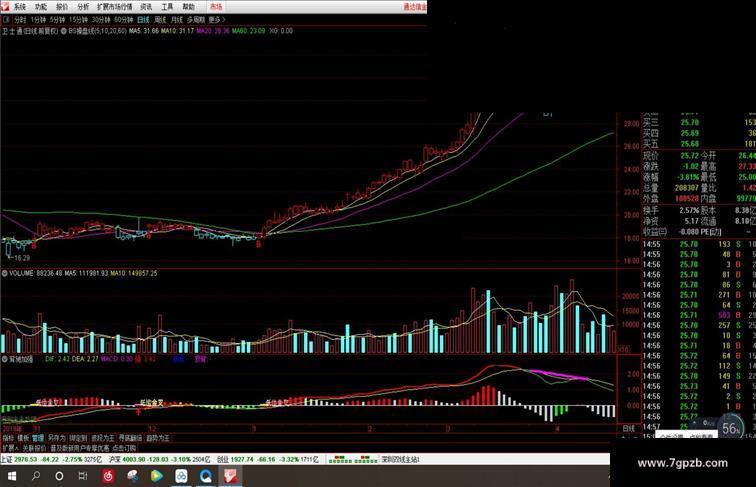Screen dimensions: 756x487
Task: Switch chart to 60分钟 period
Action: 123,20
